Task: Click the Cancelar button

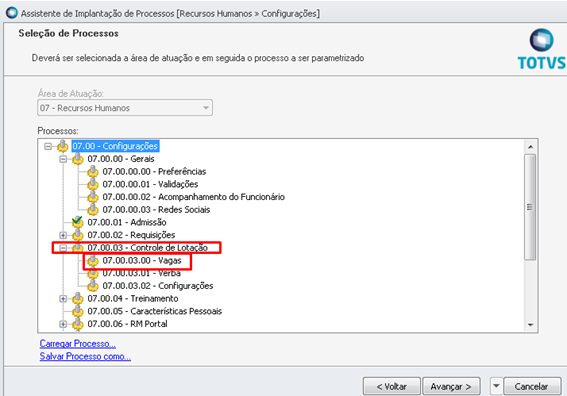Action: [x=532, y=386]
